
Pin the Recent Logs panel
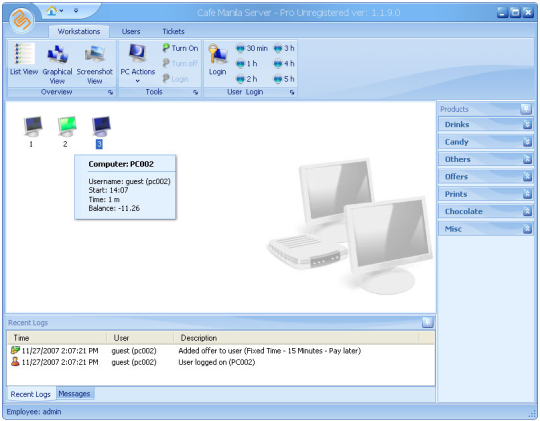click(427, 322)
